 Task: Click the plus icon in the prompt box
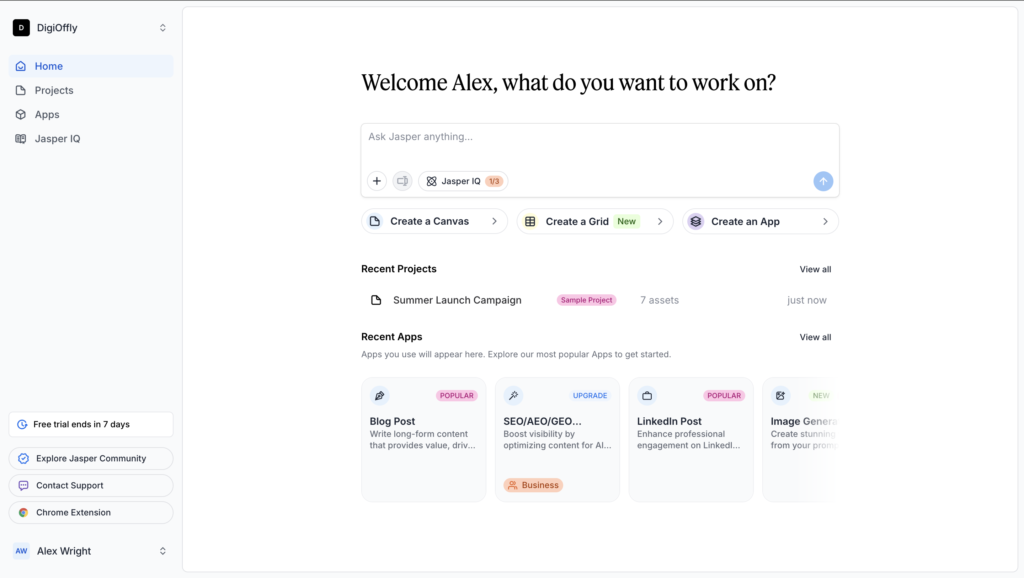click(x=377, y=181)
